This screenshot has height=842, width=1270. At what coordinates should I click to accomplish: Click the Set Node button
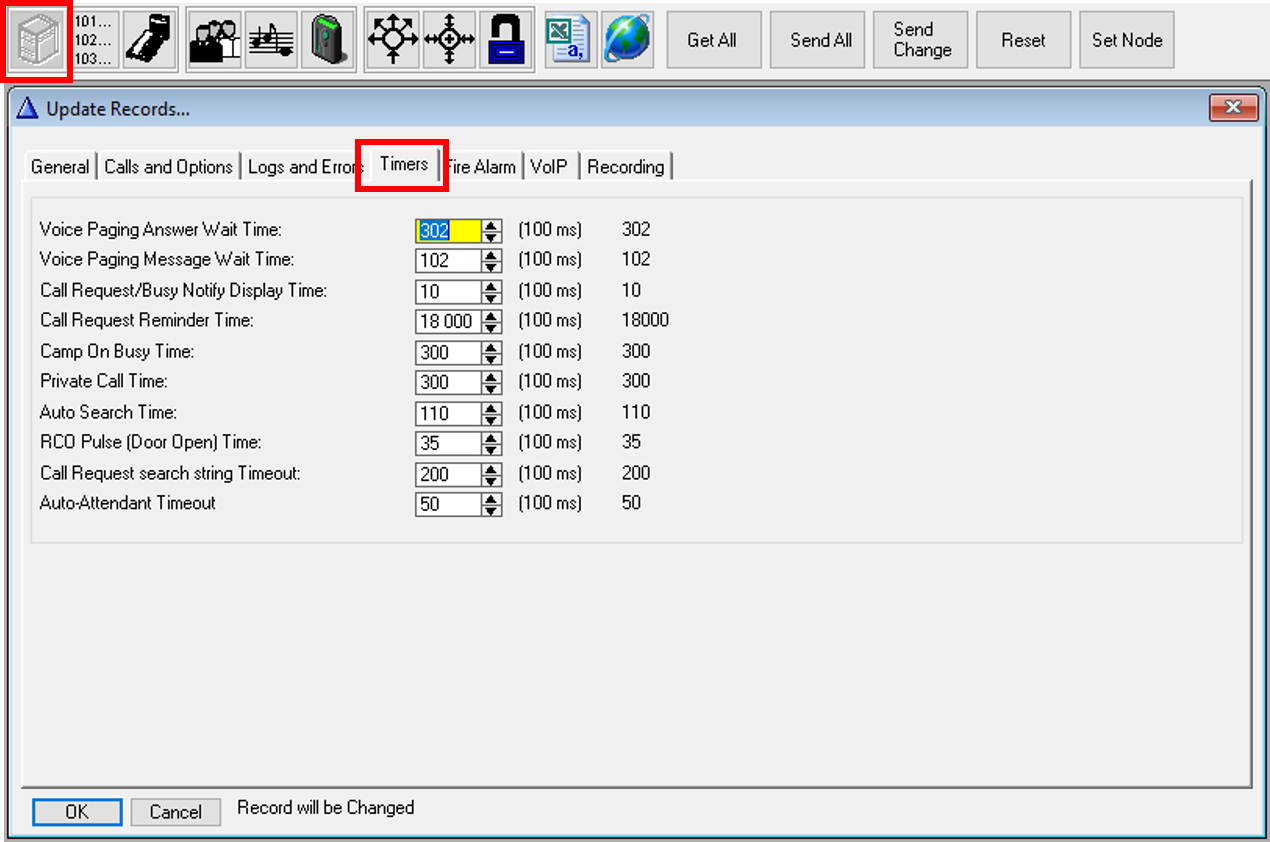point(1127,40)
